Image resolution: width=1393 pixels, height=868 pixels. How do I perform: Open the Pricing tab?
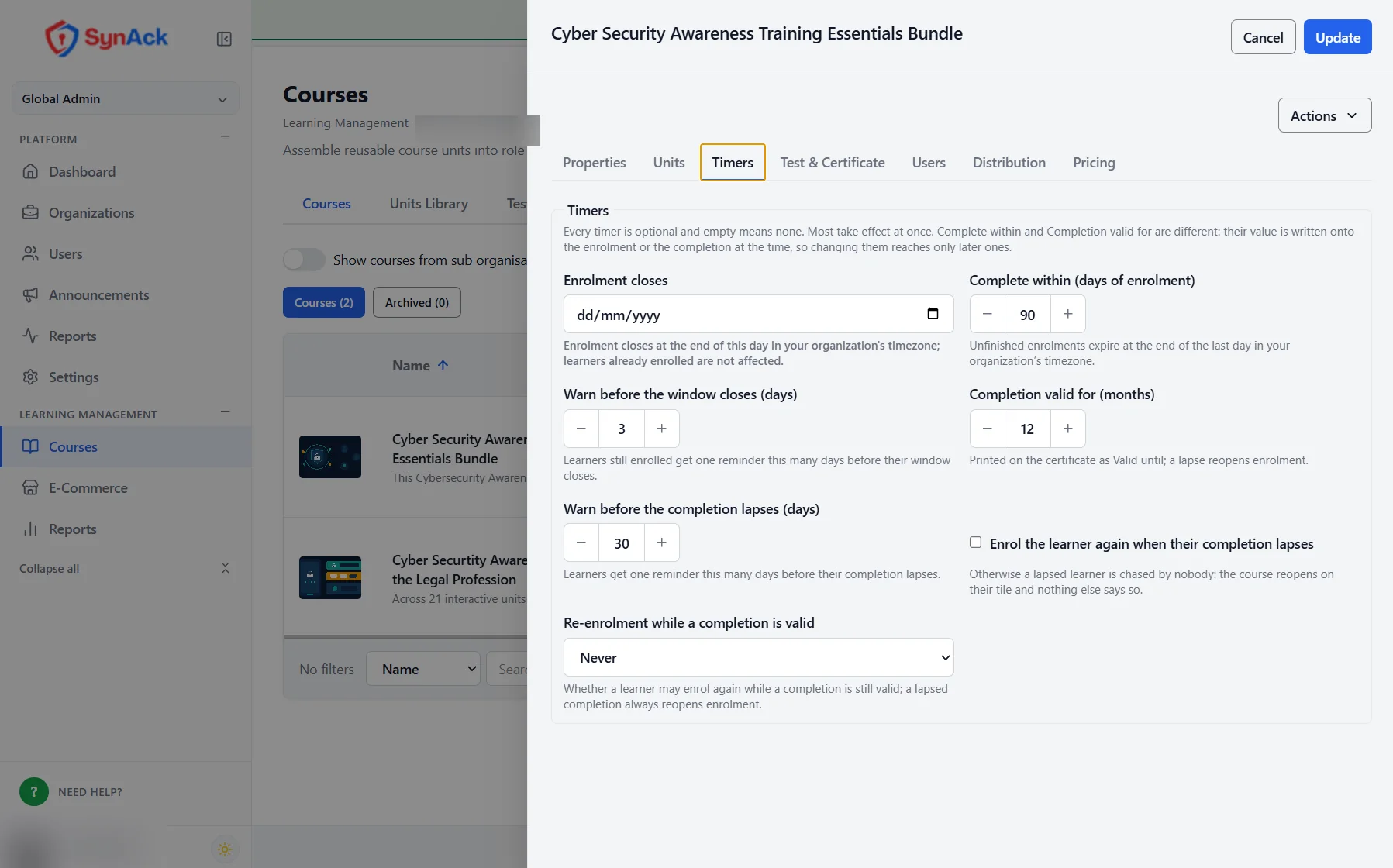[x=1094, y=163]
